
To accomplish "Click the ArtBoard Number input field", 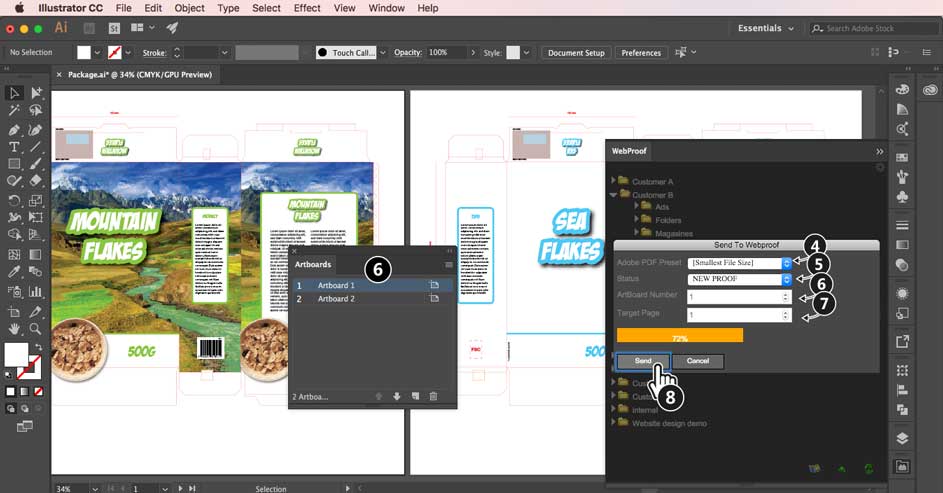I will (733, 297).
